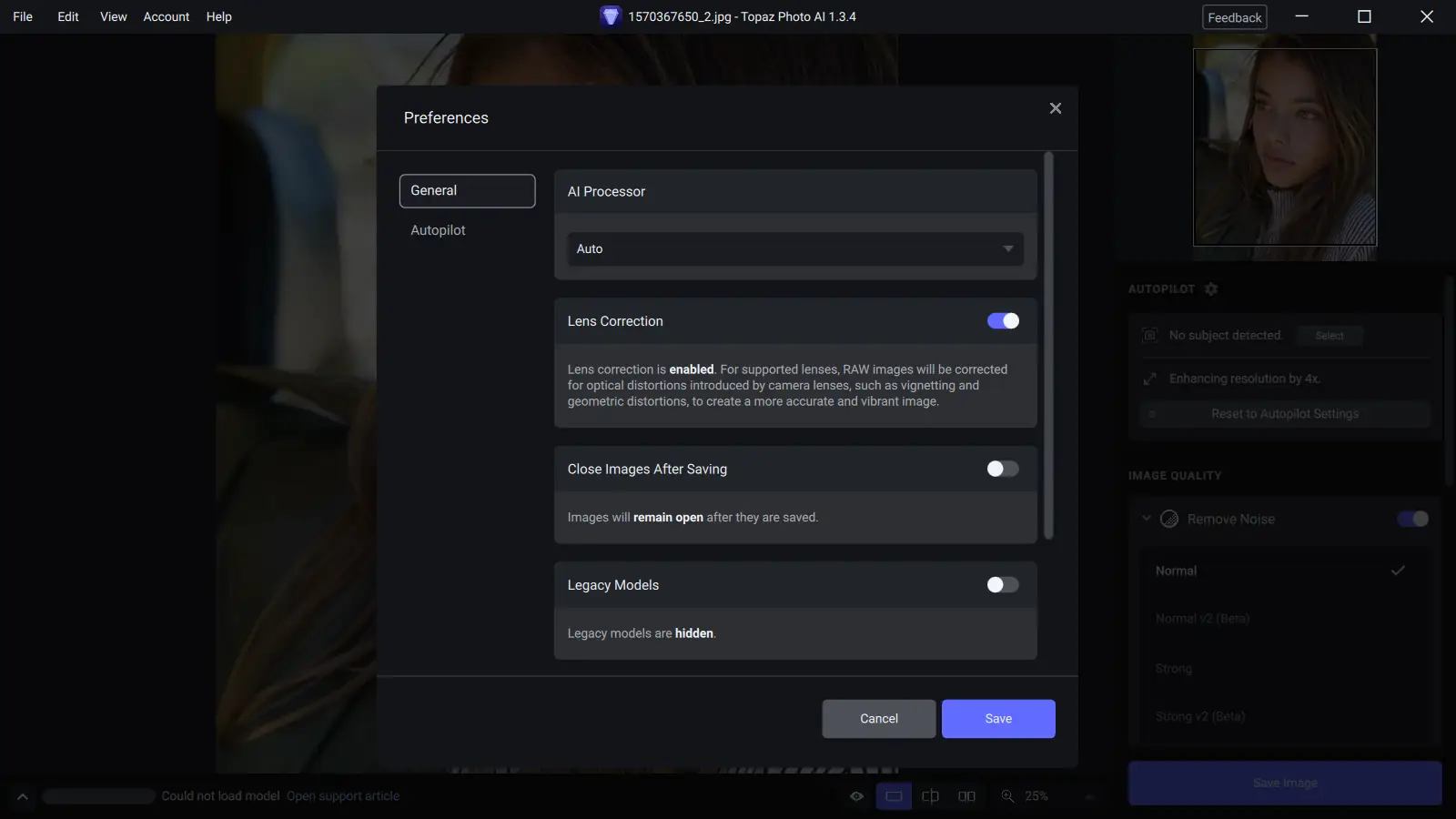
Task: Minimize the Topaz Photo AI window
Action: pos(1302,16)
